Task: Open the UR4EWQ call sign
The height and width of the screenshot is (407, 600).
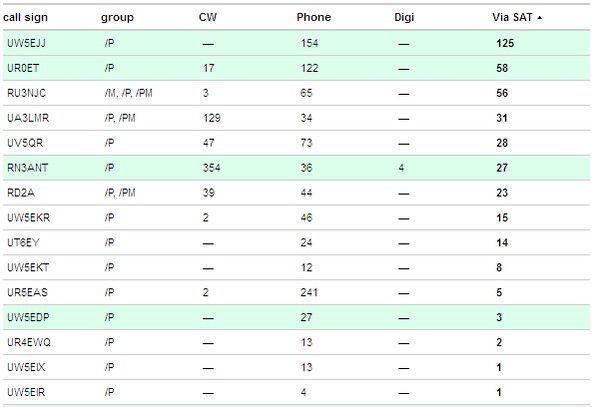Action: click(29, 342)
